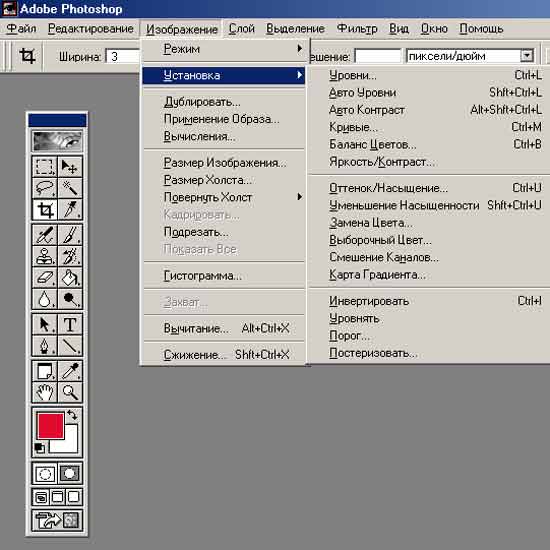Select the Magic Wand tool
The width and height of the screenshot is (550, 550).
(70, 188)
